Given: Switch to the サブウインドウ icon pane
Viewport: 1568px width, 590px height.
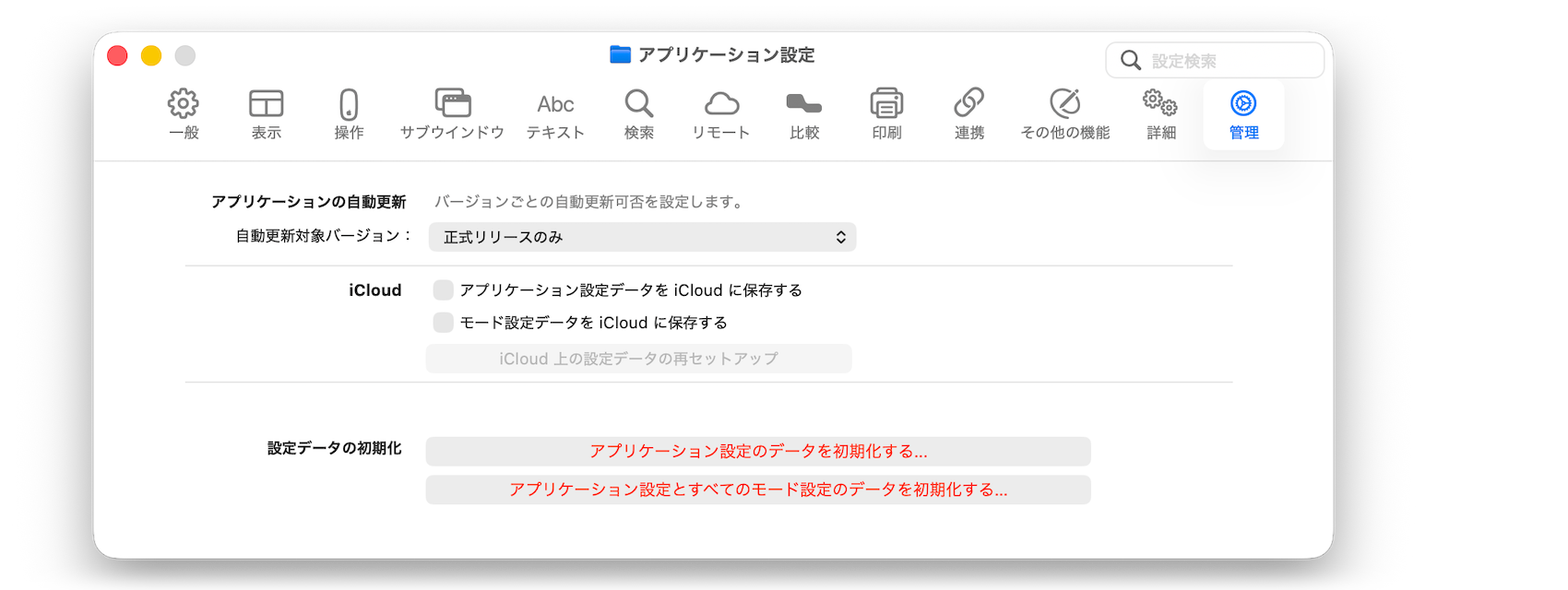Looking at the screenshot, I should (452, 113).
